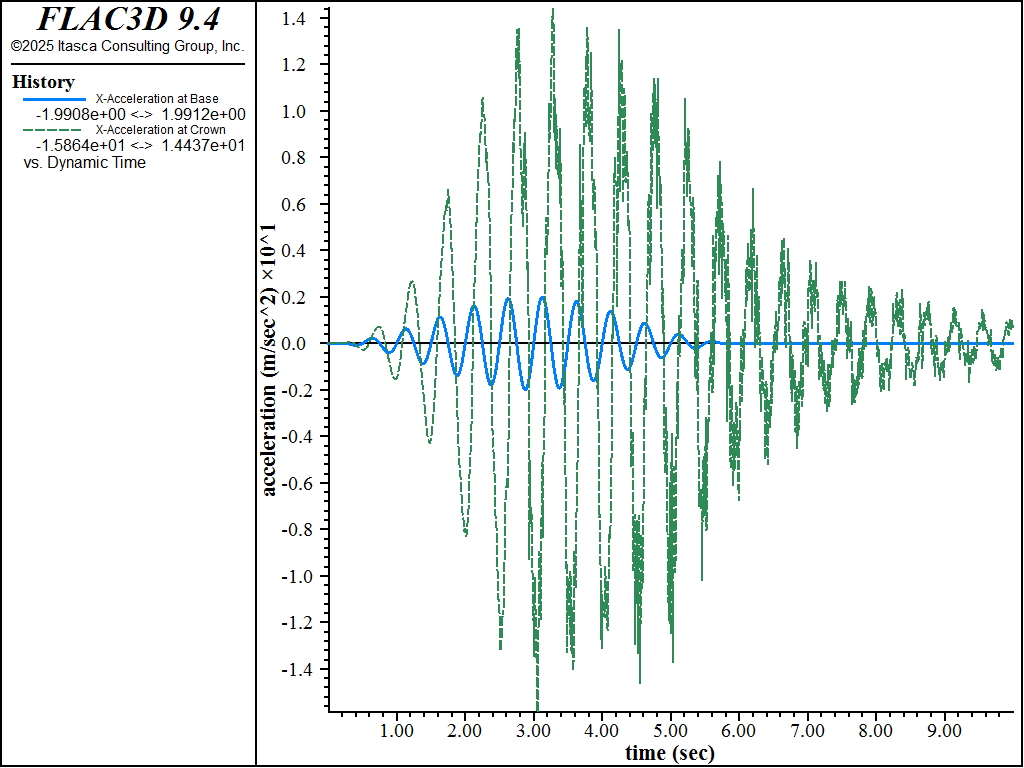Click the solid blue legend line sample
Viewport: 1024px width, 768px height.
(54, 99)
